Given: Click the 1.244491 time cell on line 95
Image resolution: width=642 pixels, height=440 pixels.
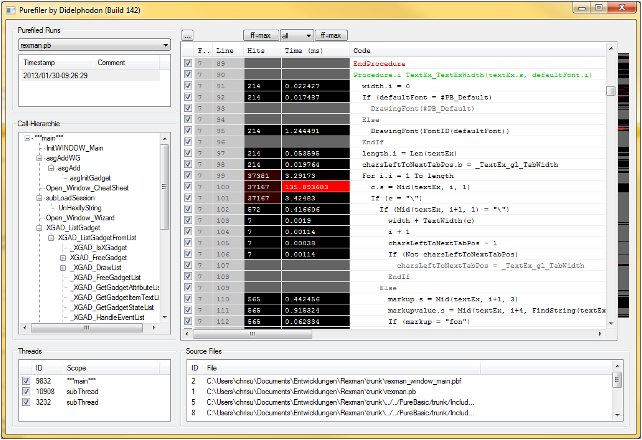Looking at the screenshot, I should (x=316, y=131).
